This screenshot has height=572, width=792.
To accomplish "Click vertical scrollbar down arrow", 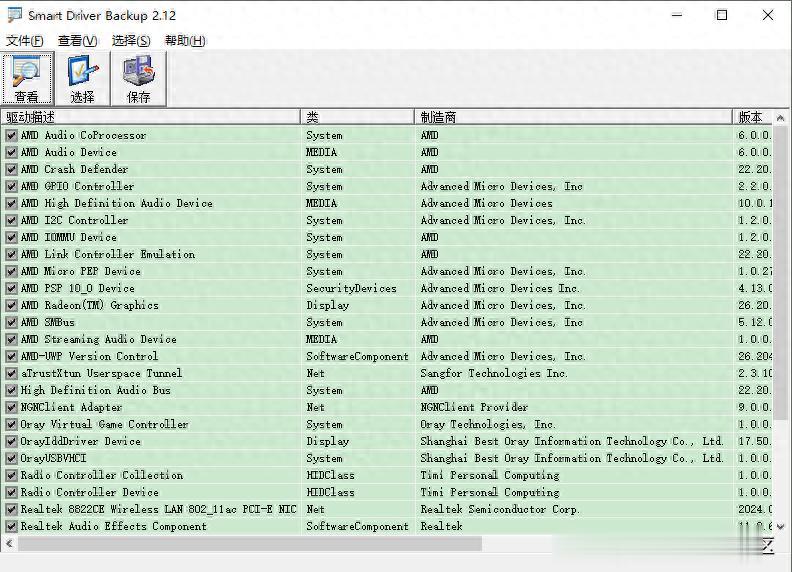I will coord(780,527).
